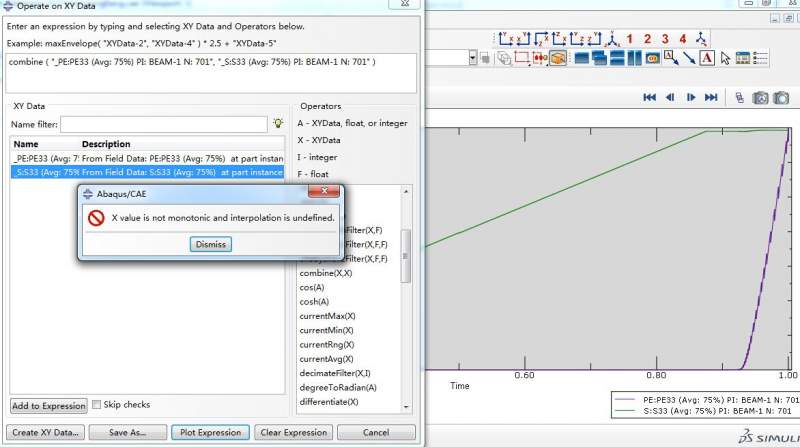Choose the currentMax(X) operator
This screenshot has width=800, height=447.
coord(327,316)
